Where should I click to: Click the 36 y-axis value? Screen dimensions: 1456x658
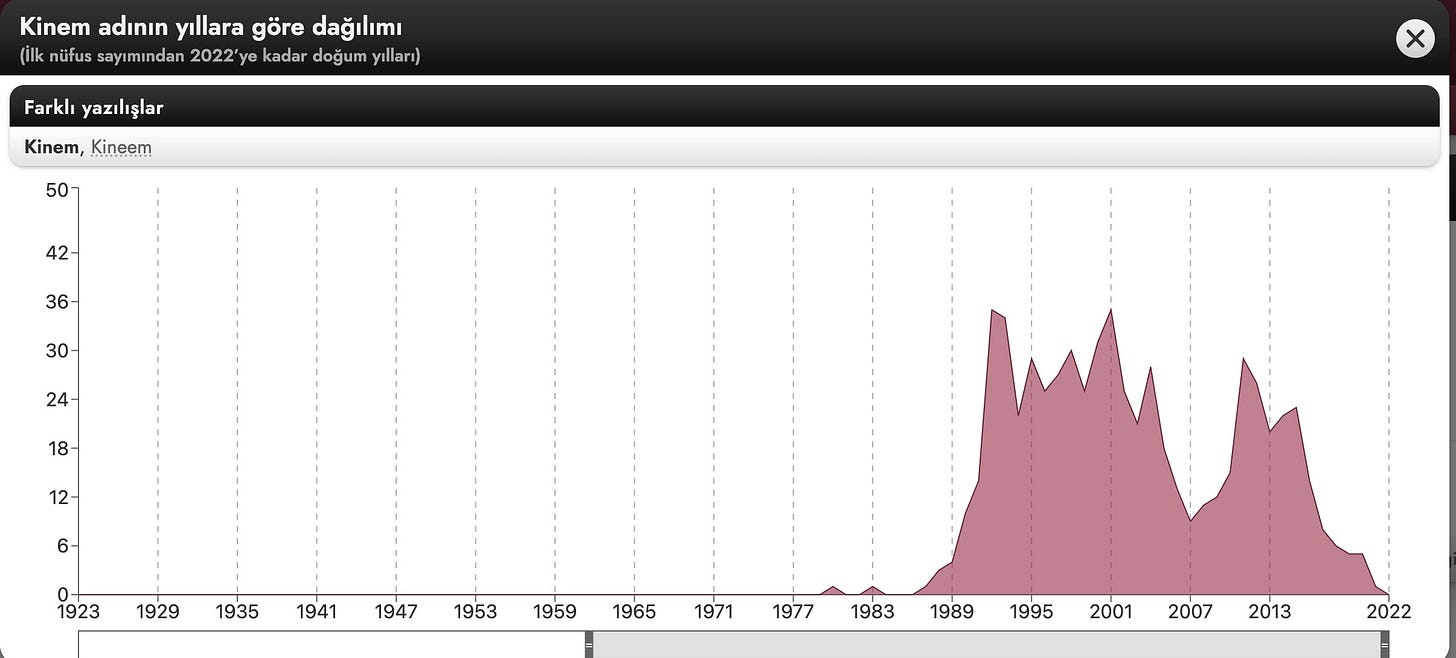(x=57, y=302)
